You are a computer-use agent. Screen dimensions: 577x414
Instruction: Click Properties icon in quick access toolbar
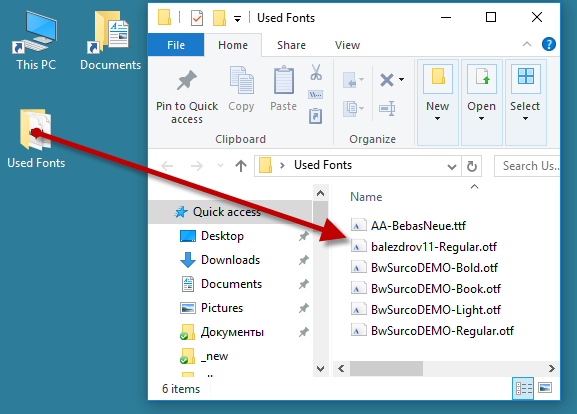coord(197,18)
